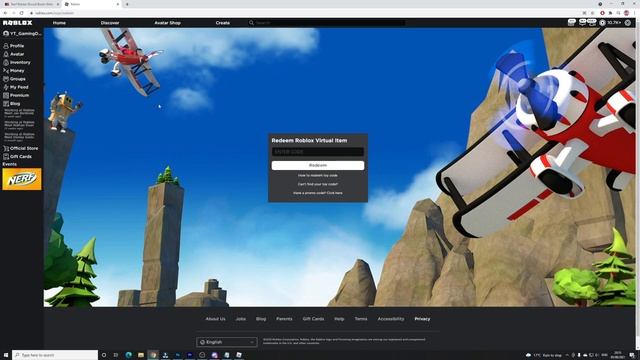
Task: Click 'Have a promo code? Click here' link
Action: (318, 193)
